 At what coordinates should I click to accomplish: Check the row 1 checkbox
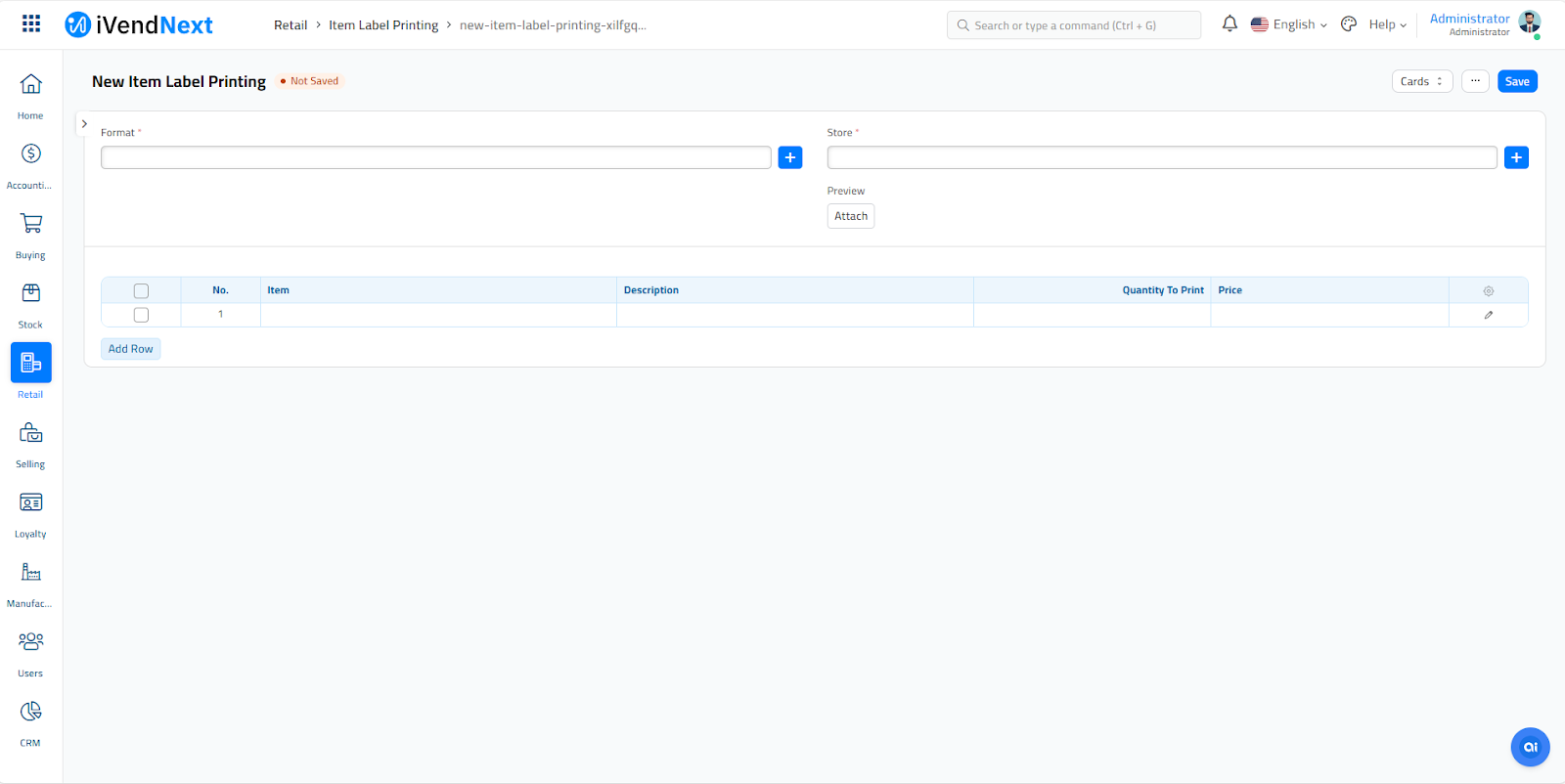click(x=141, y=315)
